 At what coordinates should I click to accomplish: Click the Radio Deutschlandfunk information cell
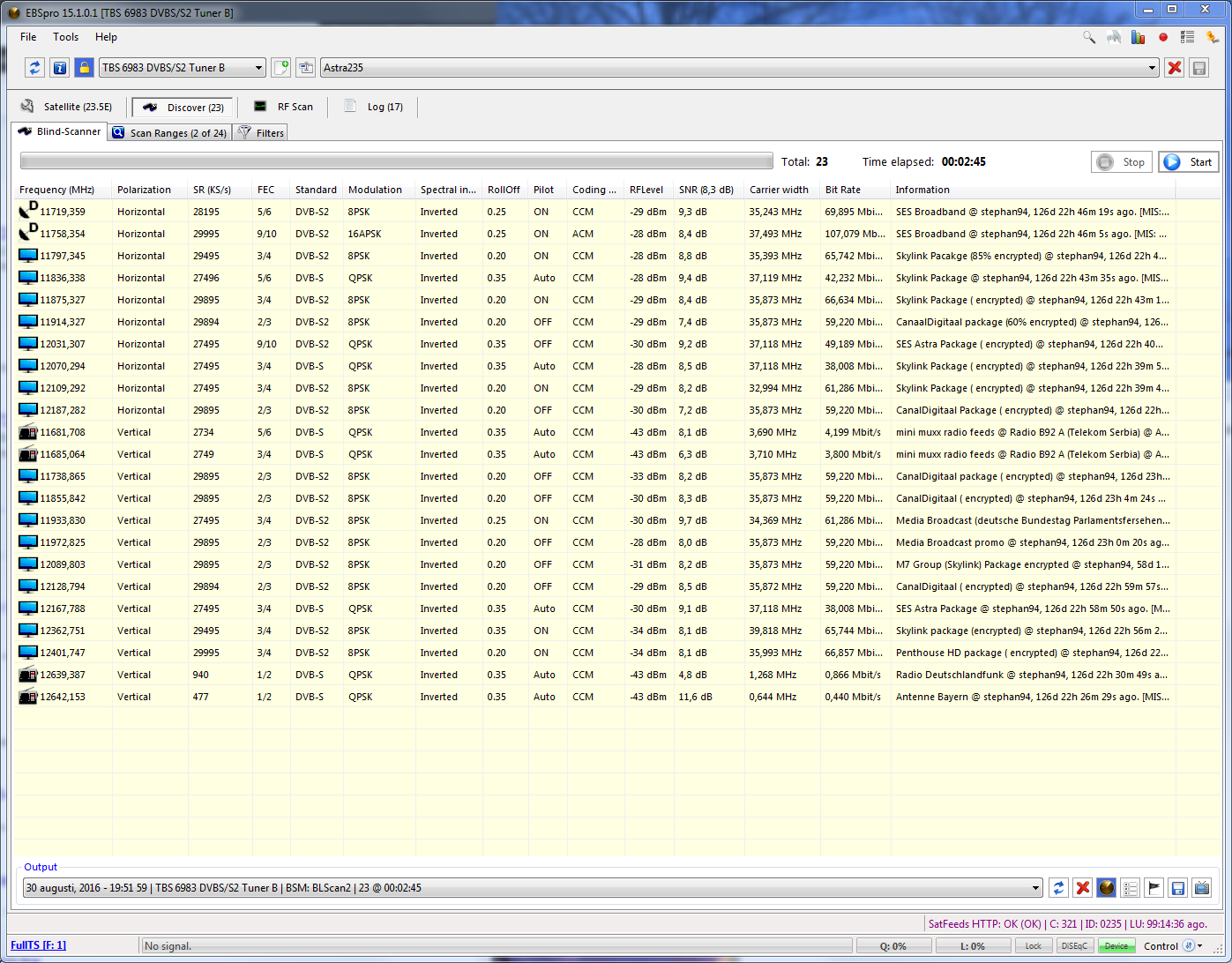1032,675
